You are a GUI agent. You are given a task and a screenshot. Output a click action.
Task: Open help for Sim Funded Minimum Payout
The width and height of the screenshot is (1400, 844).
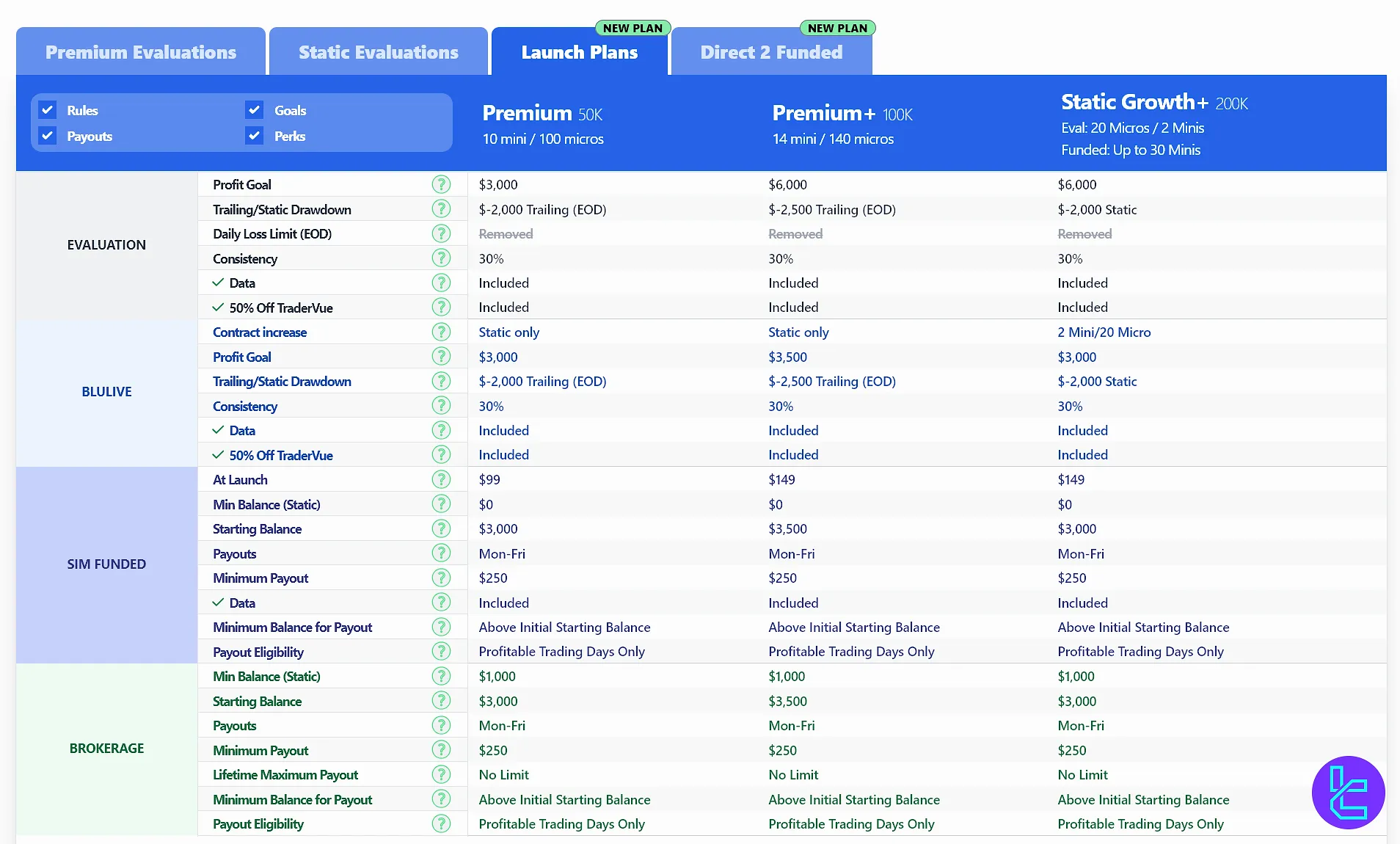click(x=441, y=578)
